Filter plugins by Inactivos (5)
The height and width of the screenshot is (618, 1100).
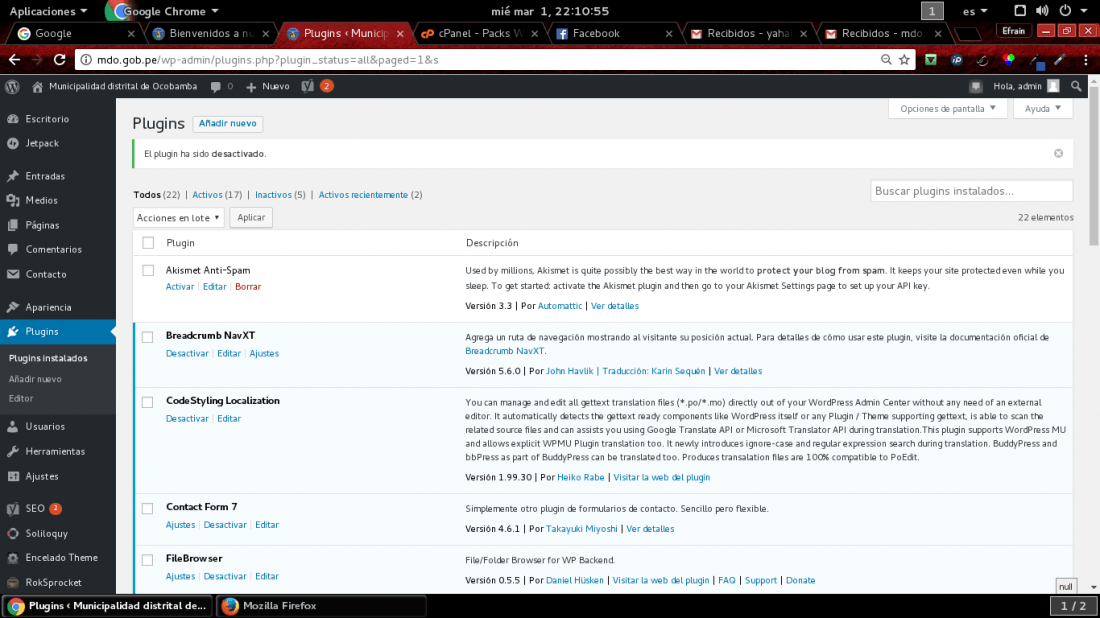click(280, 195)
